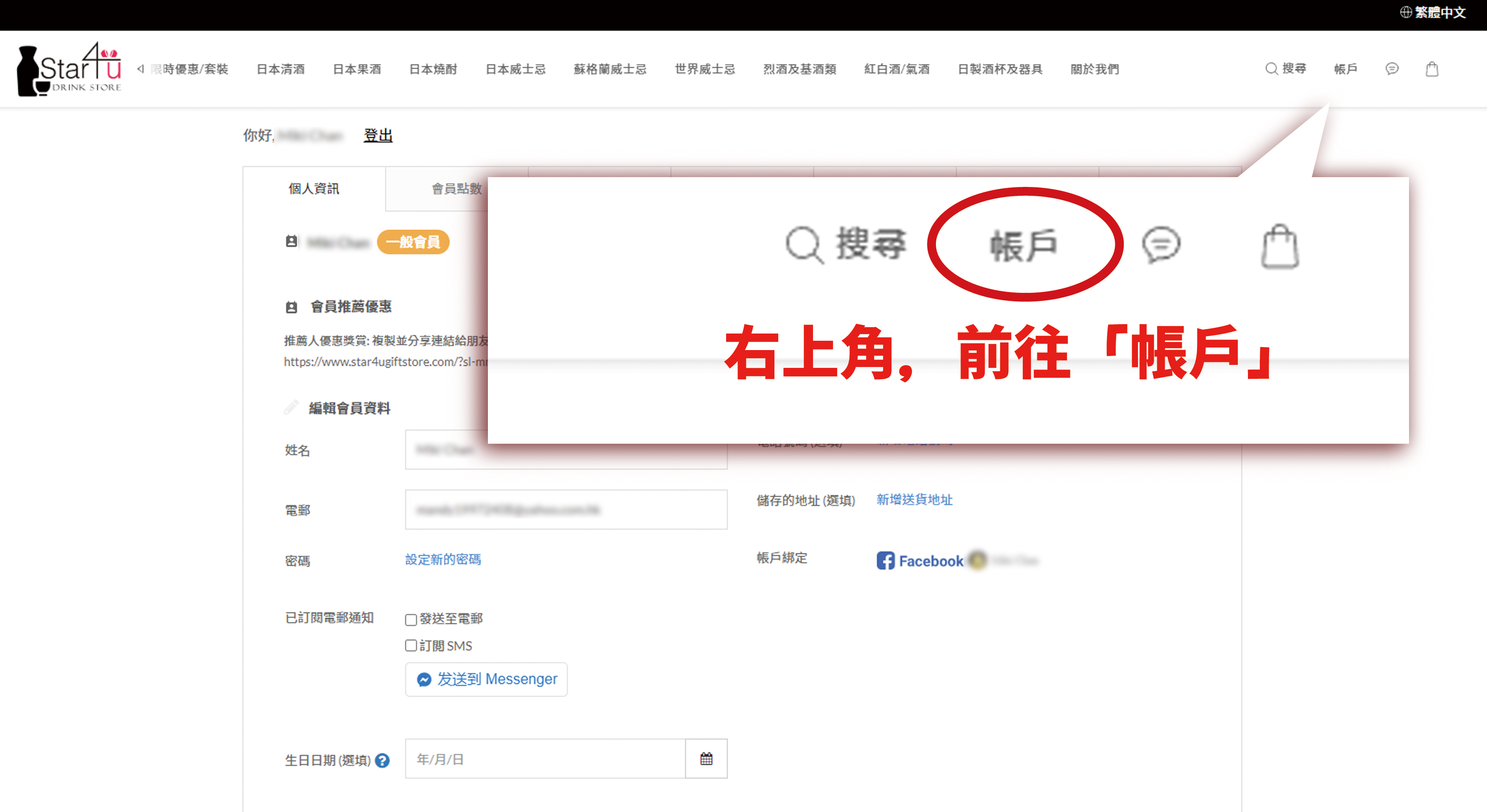Click the 電郵 email input field

(x=566, y=509)
